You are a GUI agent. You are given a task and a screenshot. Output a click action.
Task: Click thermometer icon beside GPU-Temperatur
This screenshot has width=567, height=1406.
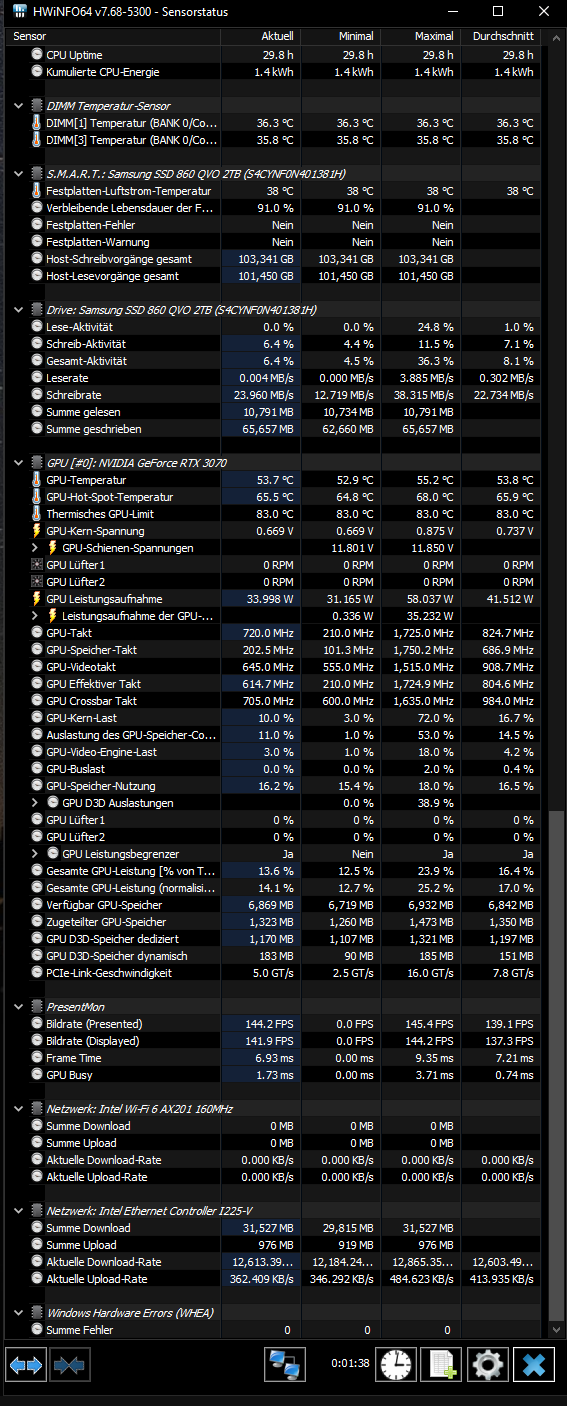pyautogui.click(x=37, y=480)
